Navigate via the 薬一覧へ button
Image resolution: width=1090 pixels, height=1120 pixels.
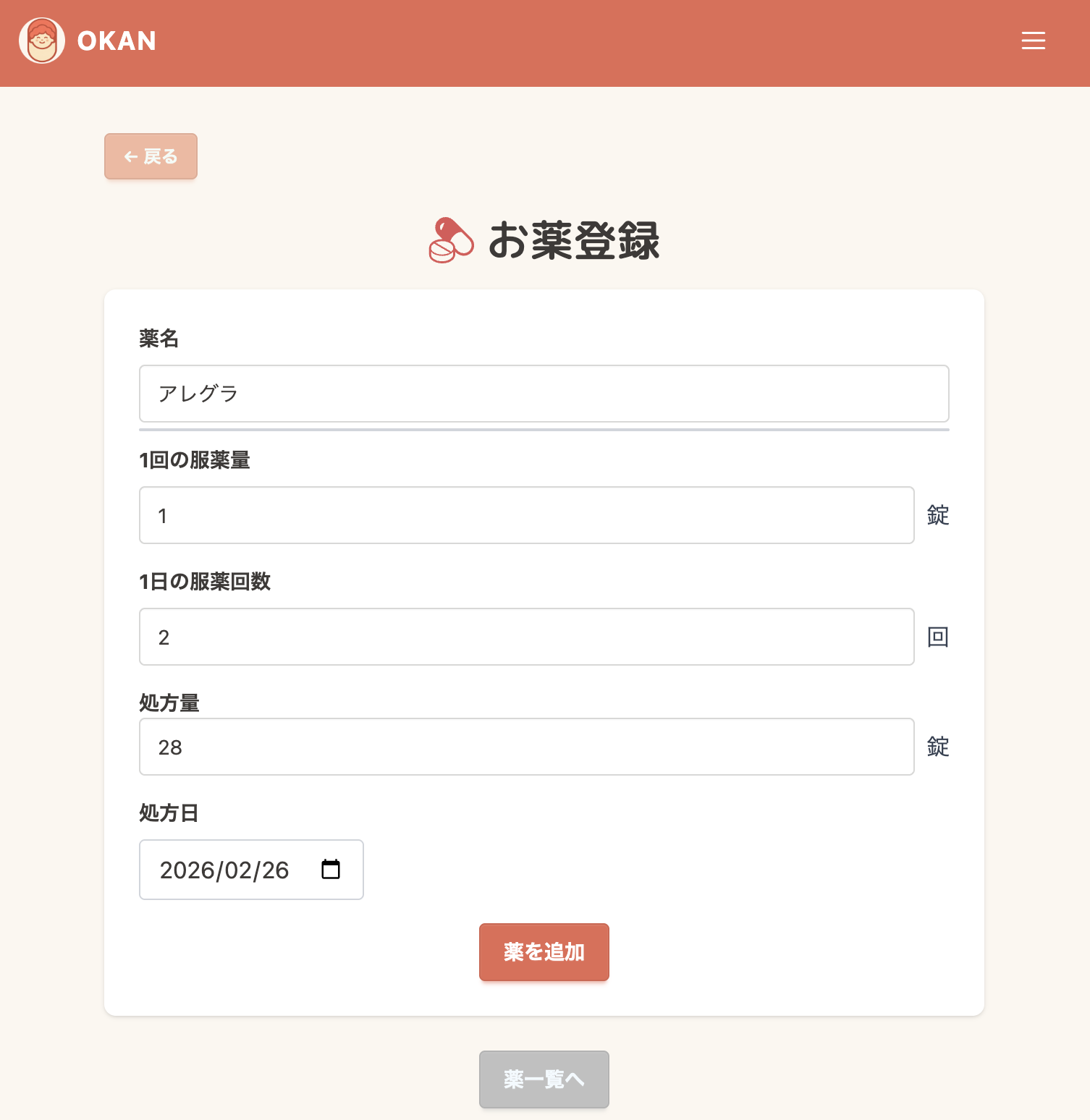click(x=544, y=1079)
